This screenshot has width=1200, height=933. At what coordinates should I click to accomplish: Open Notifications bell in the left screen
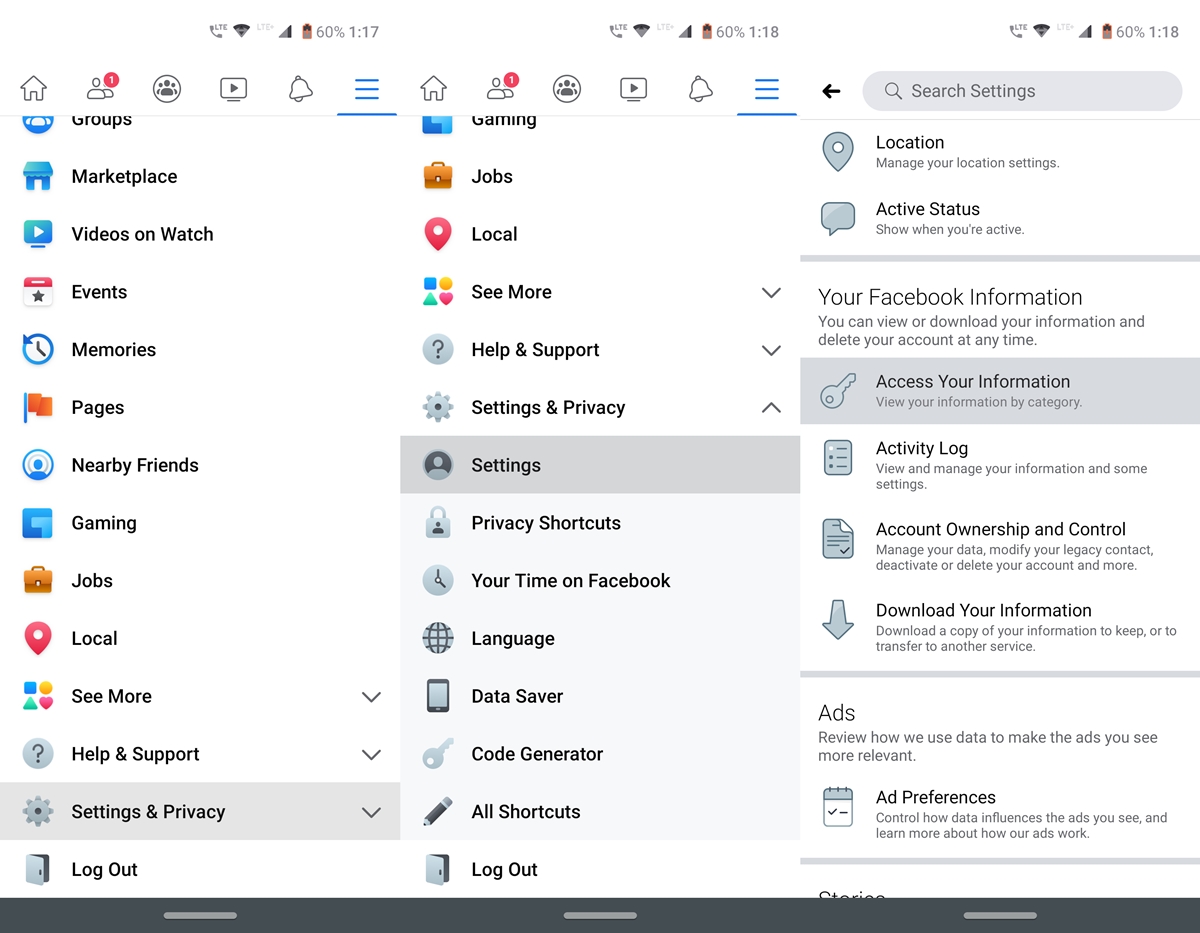300,89
